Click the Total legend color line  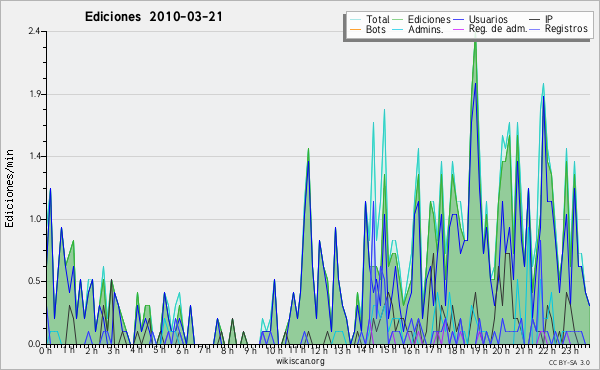(355, 20)
